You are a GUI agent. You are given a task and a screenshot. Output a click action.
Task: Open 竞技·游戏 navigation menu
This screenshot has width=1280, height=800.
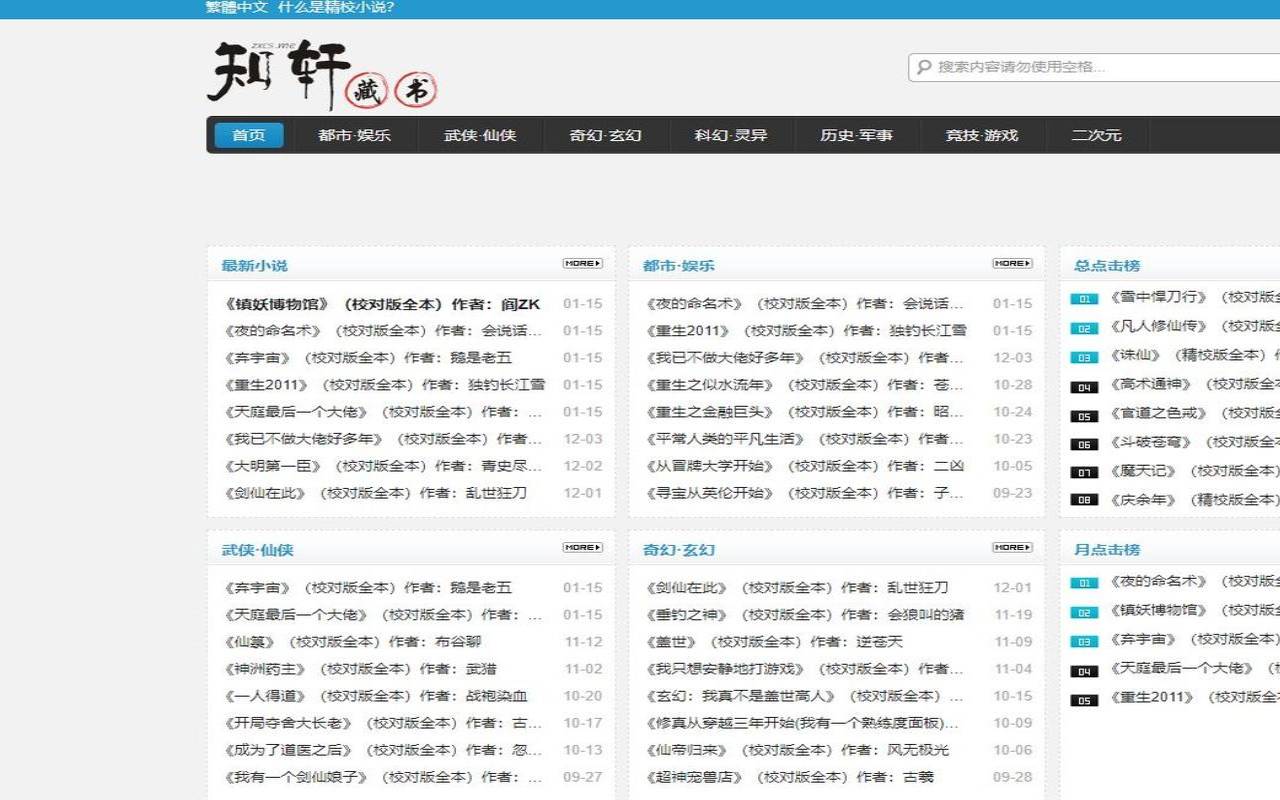[x=982, y=135]
